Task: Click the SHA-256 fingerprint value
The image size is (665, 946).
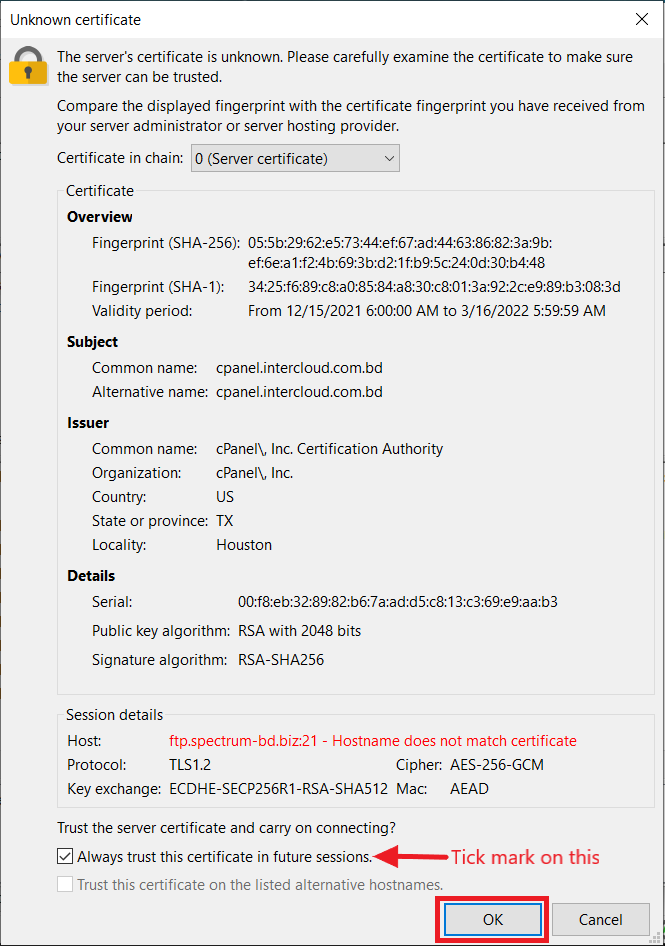Action: pos(399,253)
